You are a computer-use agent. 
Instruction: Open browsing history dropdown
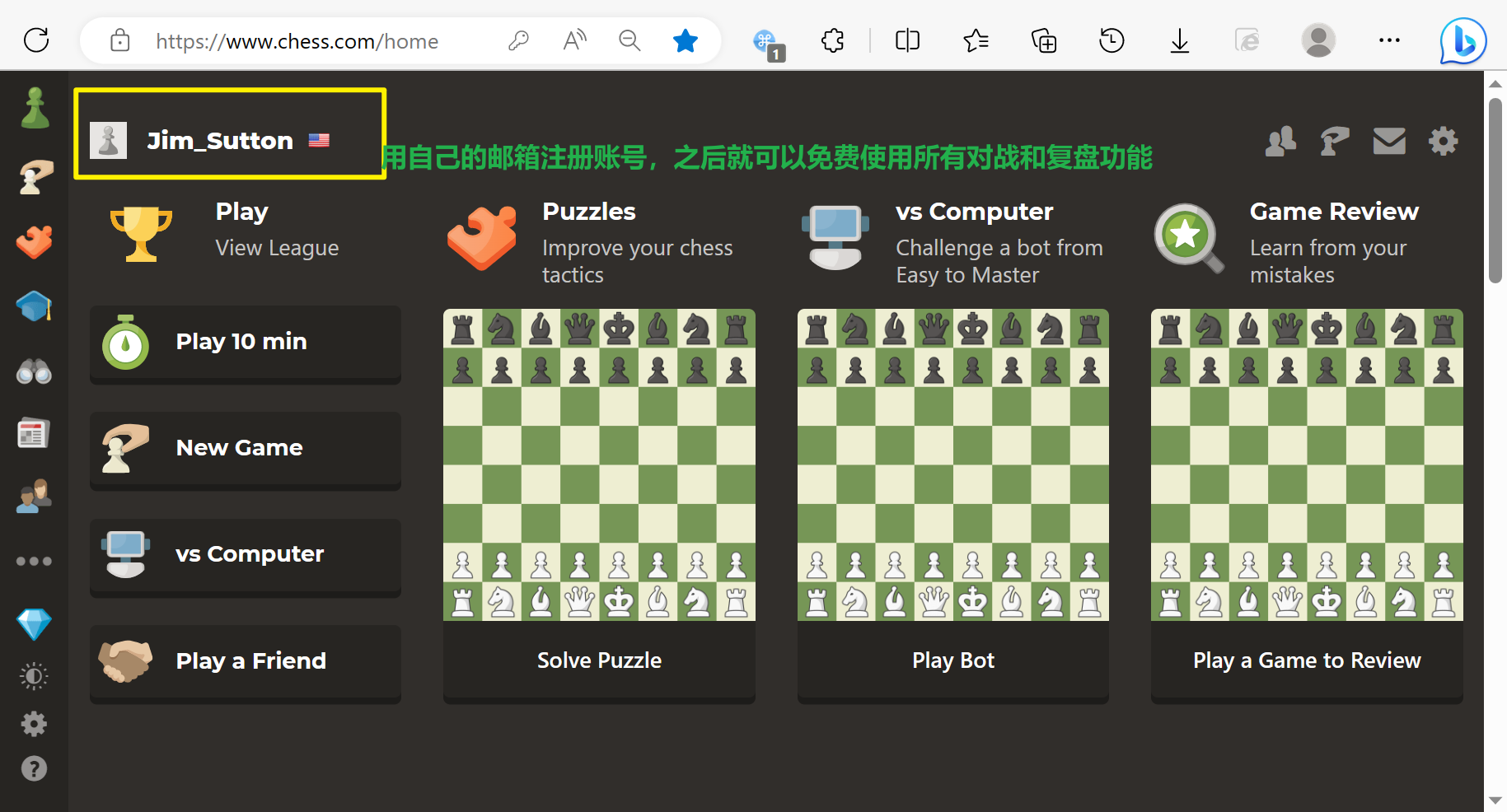(1111, 40)
